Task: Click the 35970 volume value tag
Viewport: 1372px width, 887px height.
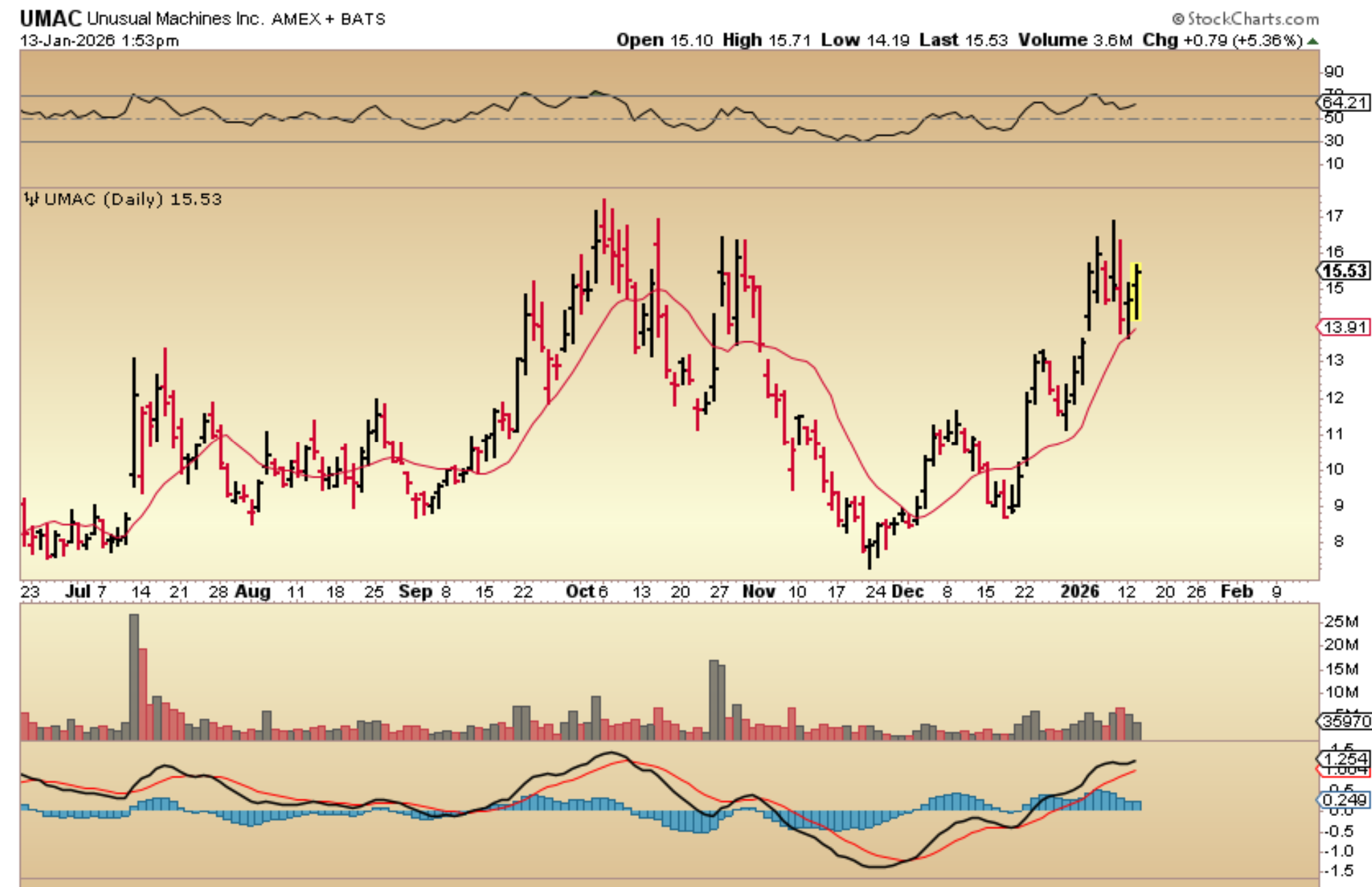Action: (x=1343, y=721)
